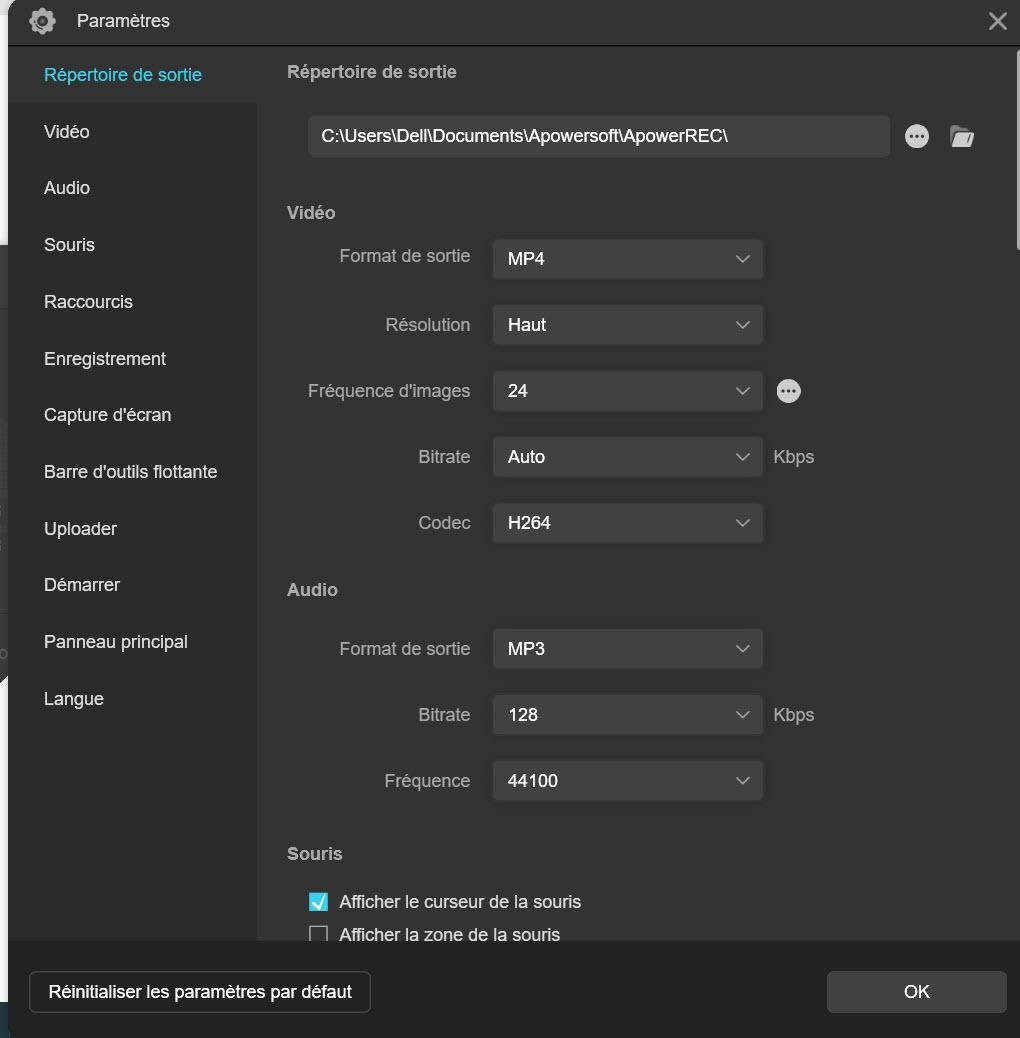Go to Capture d'écran settings
1020x1038 pixels.
point(107,415)
